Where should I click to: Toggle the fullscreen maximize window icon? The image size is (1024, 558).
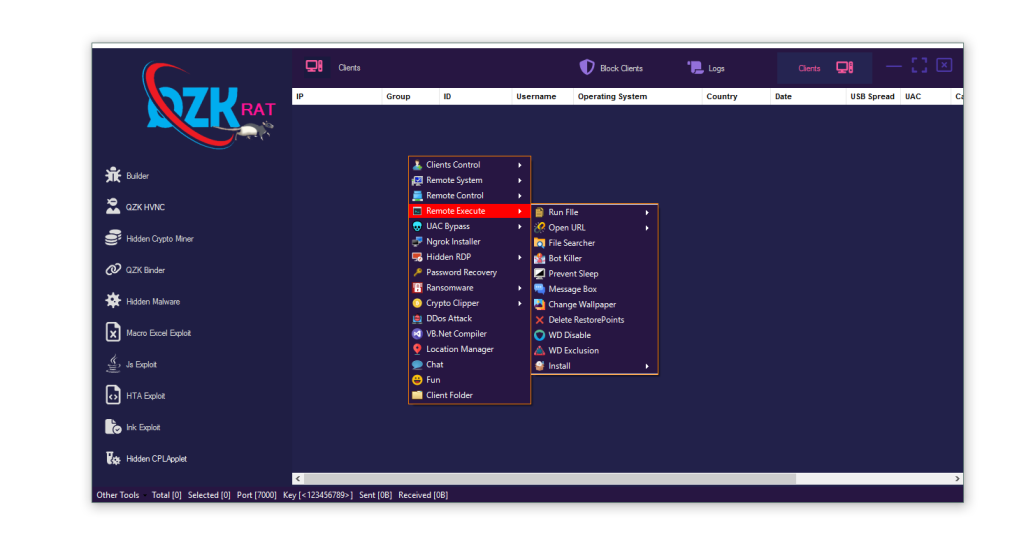coord(920,65)
